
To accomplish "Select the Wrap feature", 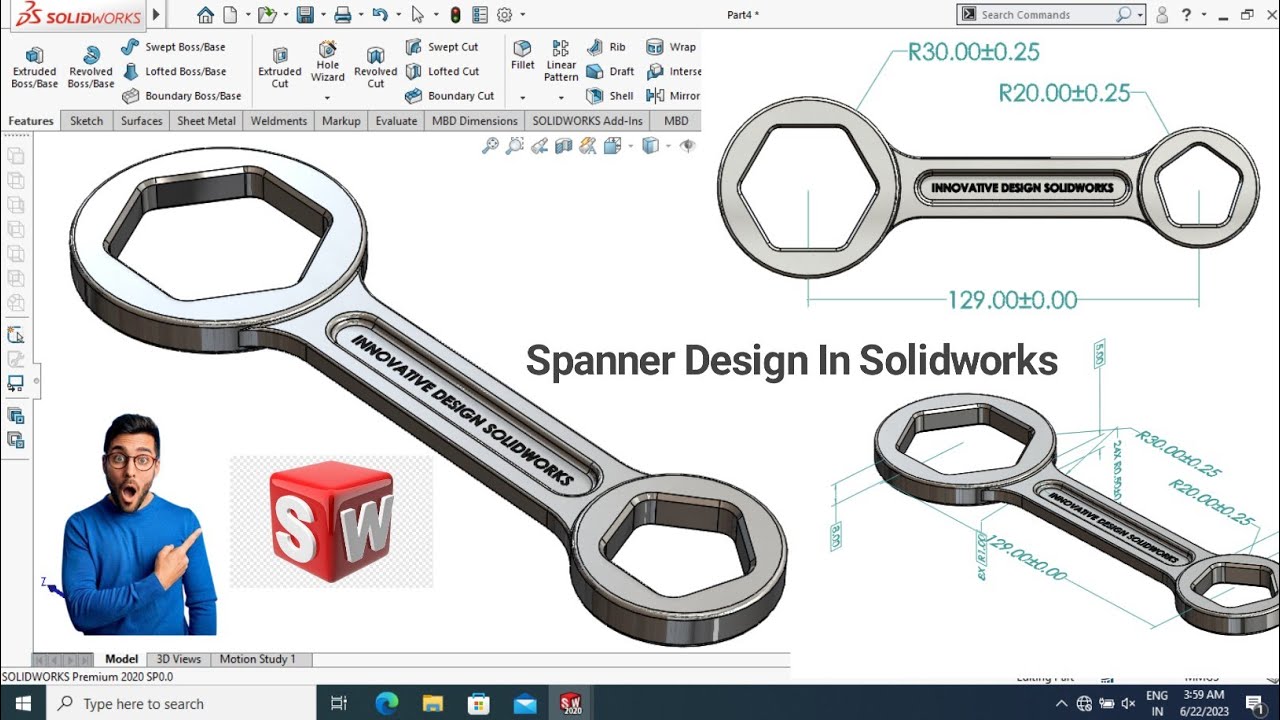I will [672, 47].
